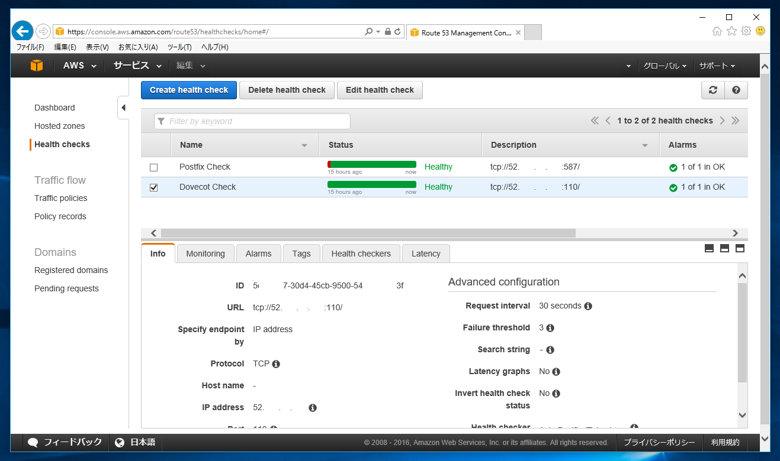Open Traffic policies in the sidebar

61,198
